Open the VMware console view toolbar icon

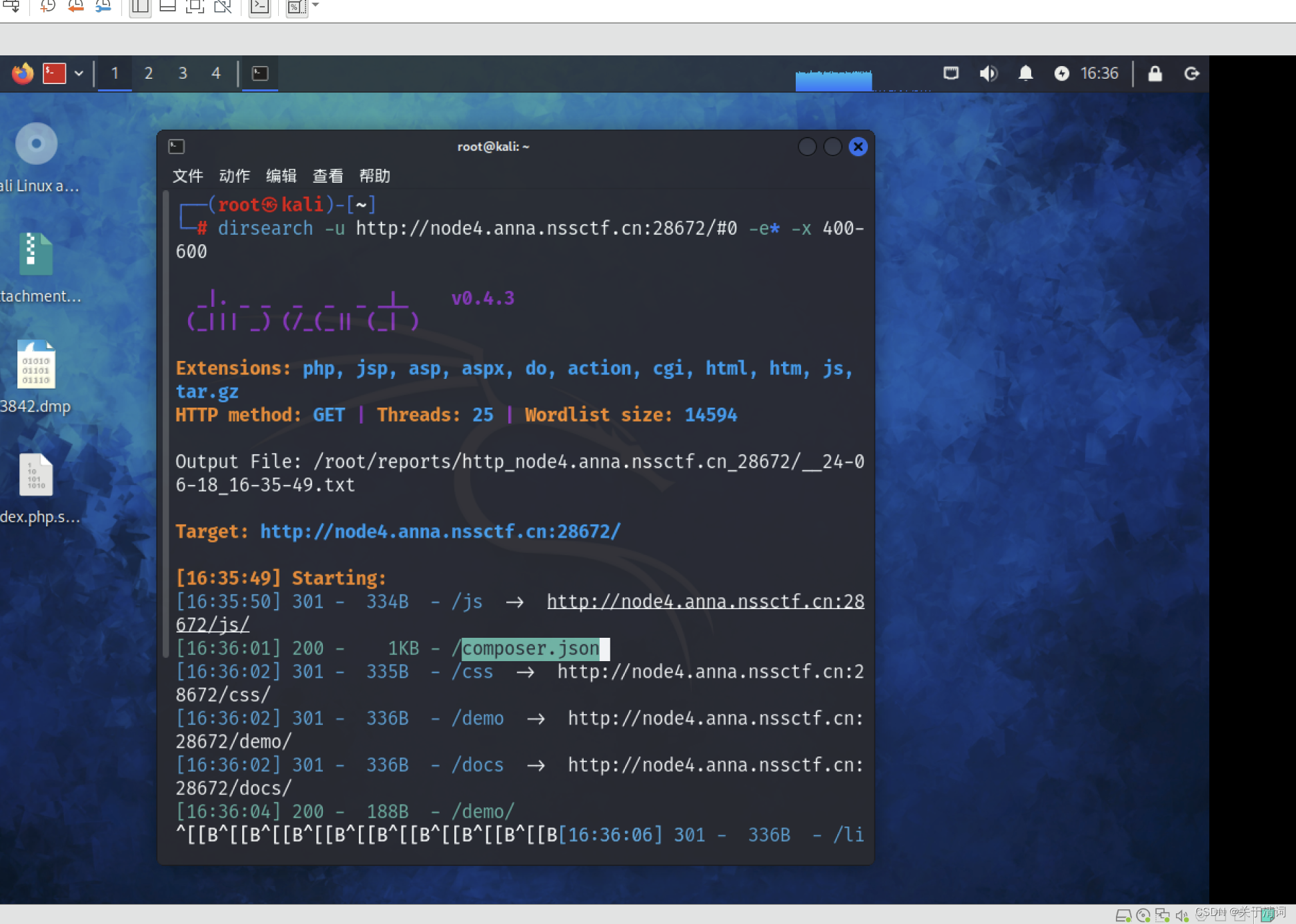pyautogui.click(x=259, y=7)
